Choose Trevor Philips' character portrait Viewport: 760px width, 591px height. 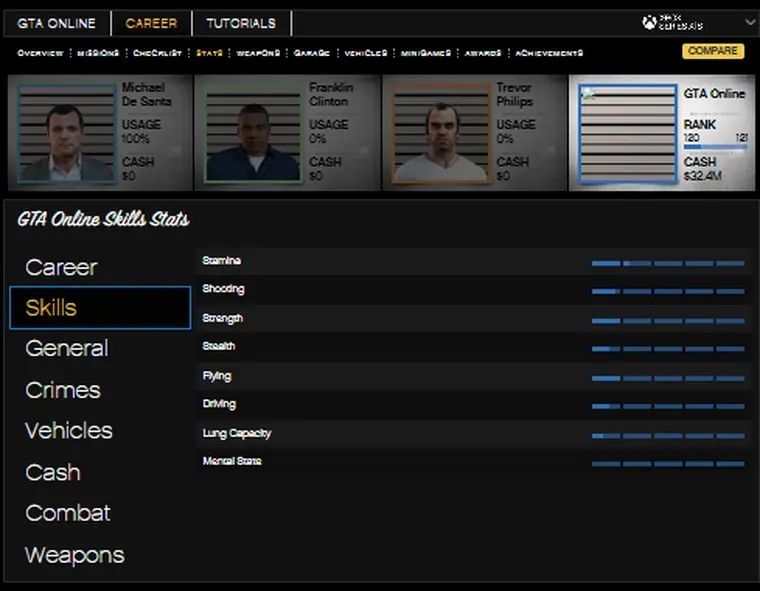[x=441, y=133]
